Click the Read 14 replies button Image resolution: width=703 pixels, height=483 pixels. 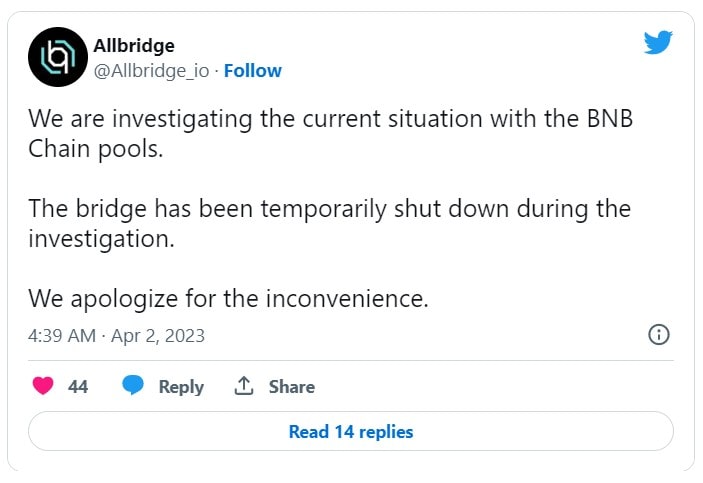pos(351,431)
